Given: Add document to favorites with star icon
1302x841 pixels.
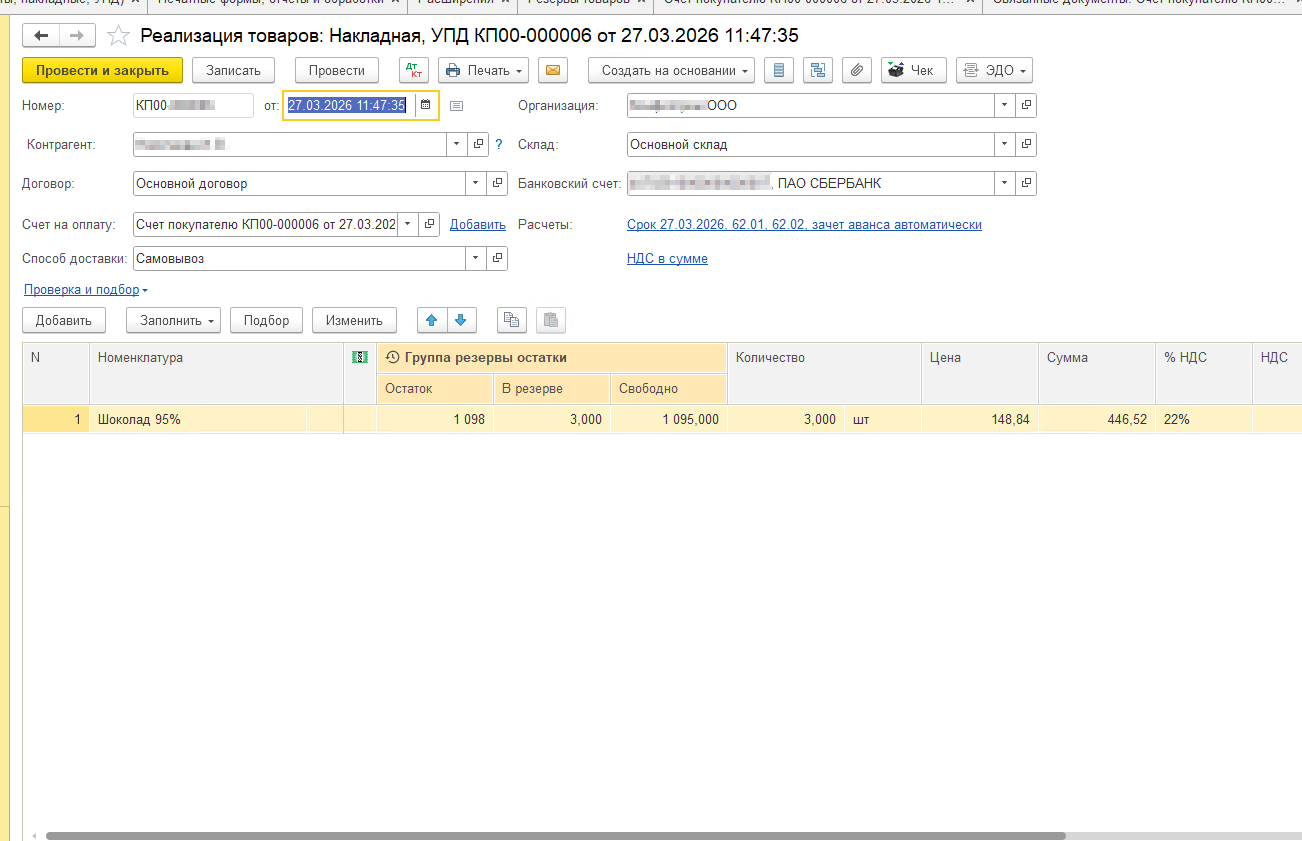Looking at the screenshot, I should [x=118, y=36].
